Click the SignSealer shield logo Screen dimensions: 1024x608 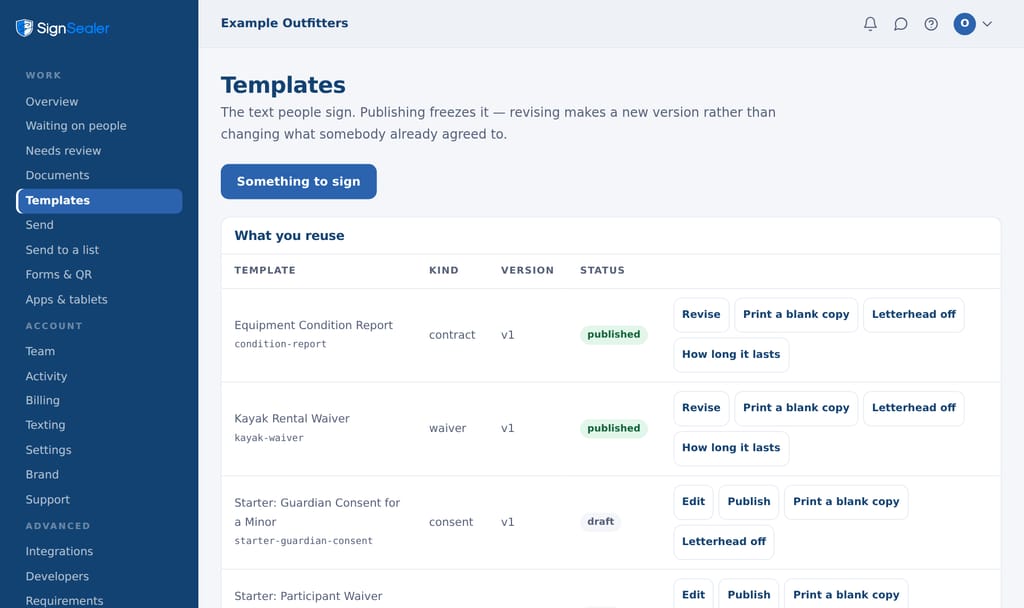24,27
